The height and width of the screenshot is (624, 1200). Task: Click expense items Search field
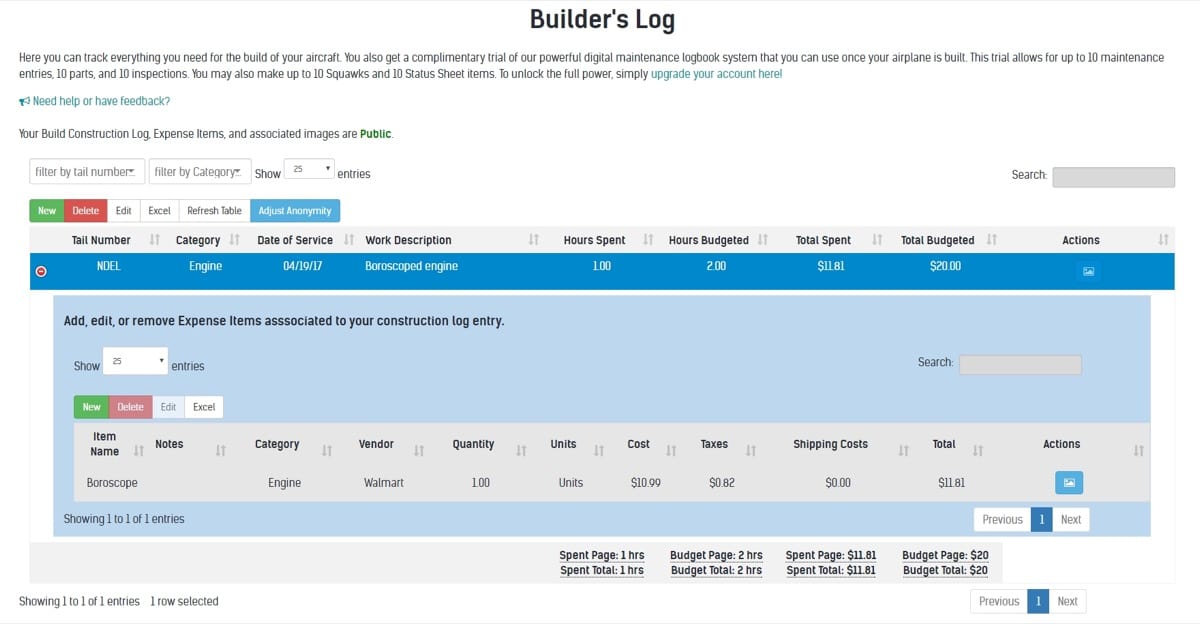click(1020, 364)
